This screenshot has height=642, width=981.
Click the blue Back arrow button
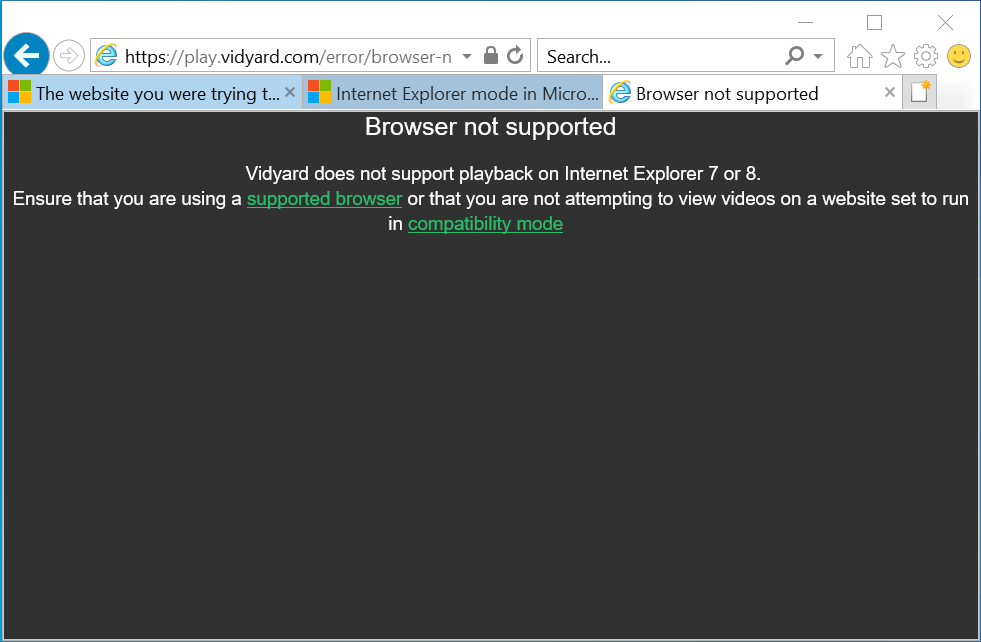pos(27,55)
